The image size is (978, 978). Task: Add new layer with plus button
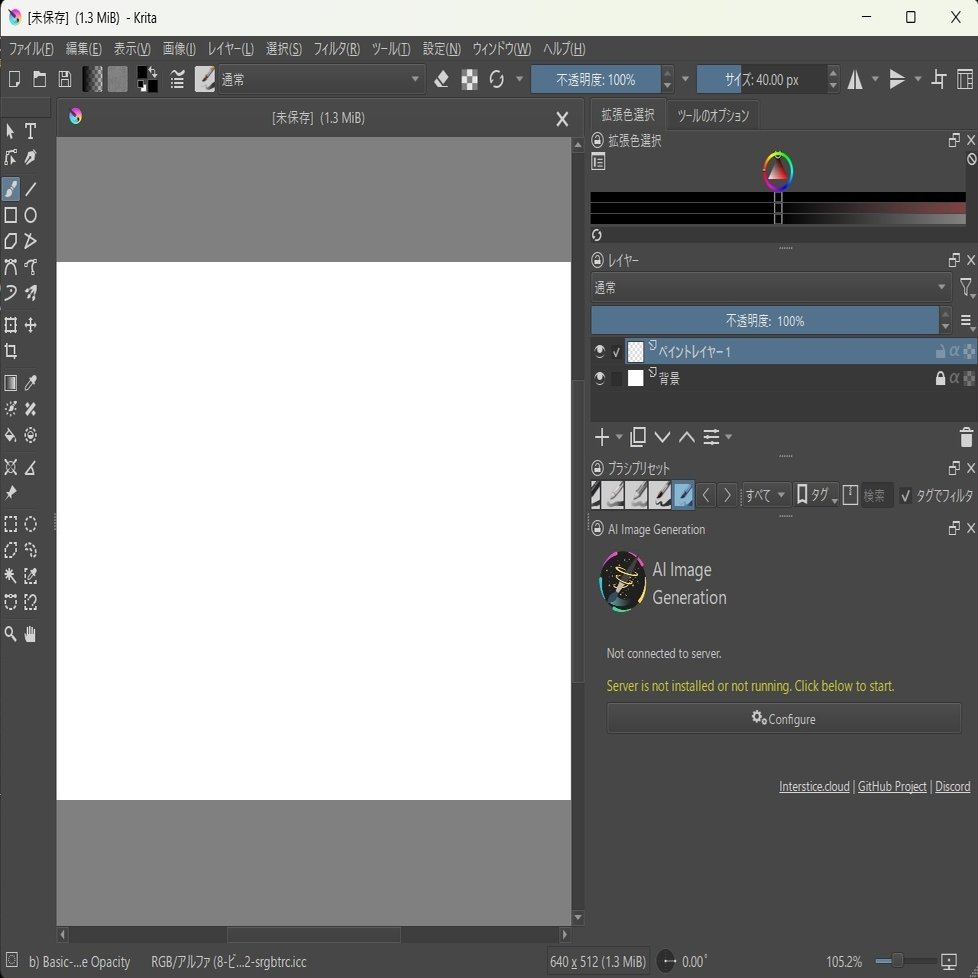(602, 437)
